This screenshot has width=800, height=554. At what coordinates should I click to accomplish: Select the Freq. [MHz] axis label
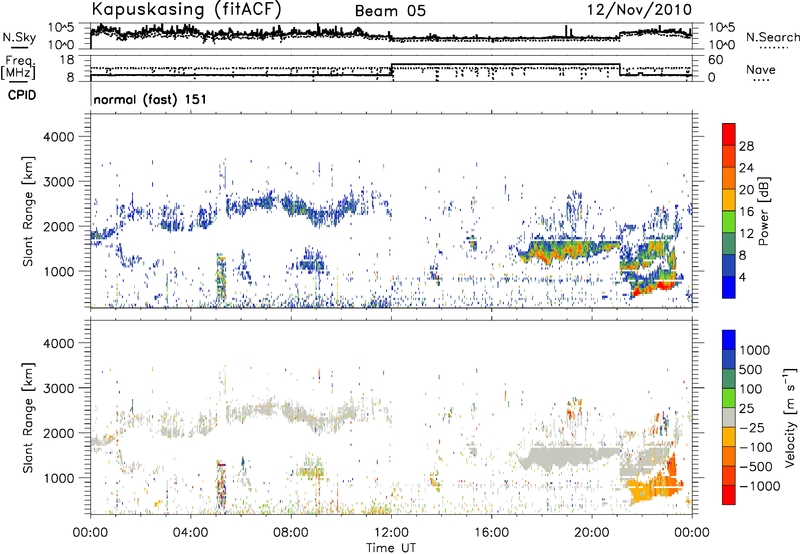18,67
